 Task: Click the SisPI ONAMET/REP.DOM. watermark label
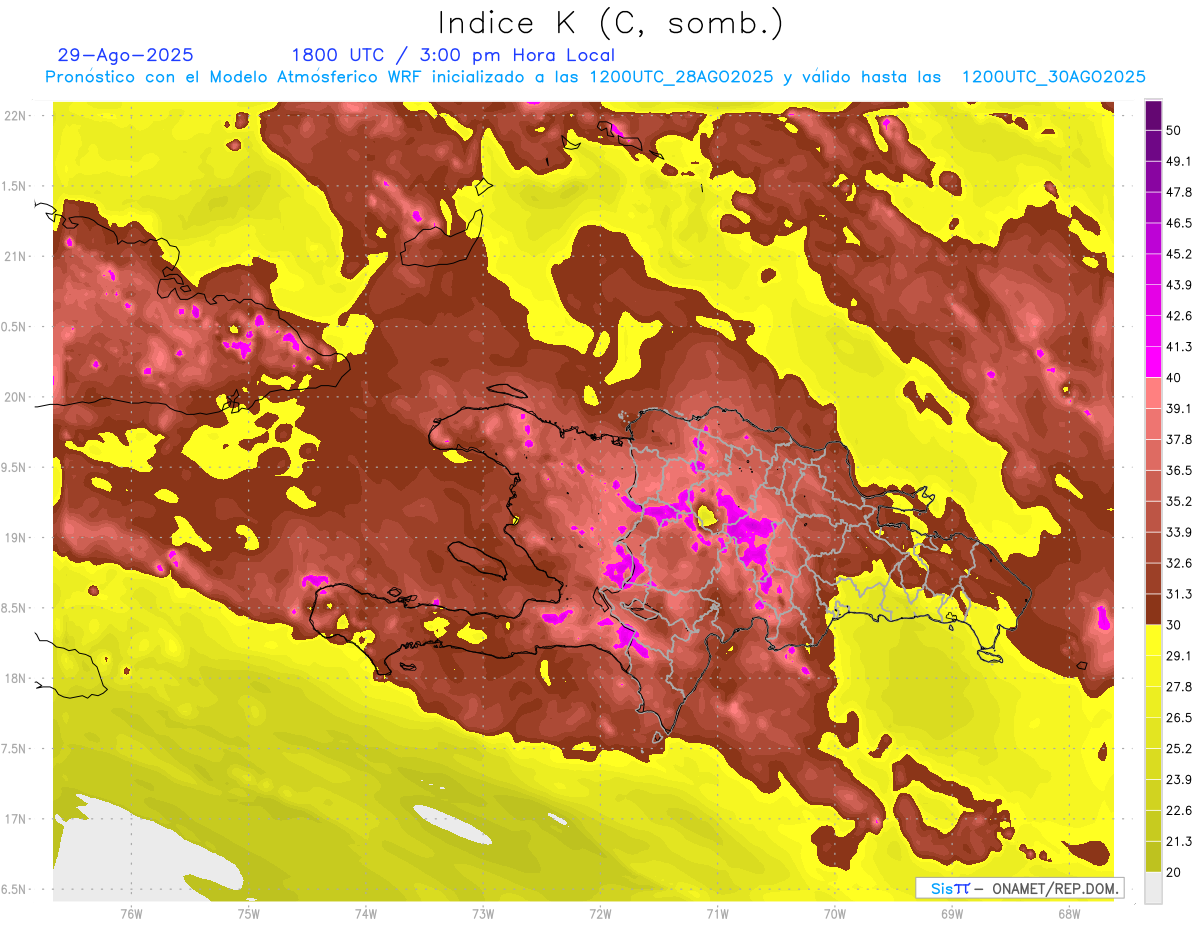pos(1018,888)
